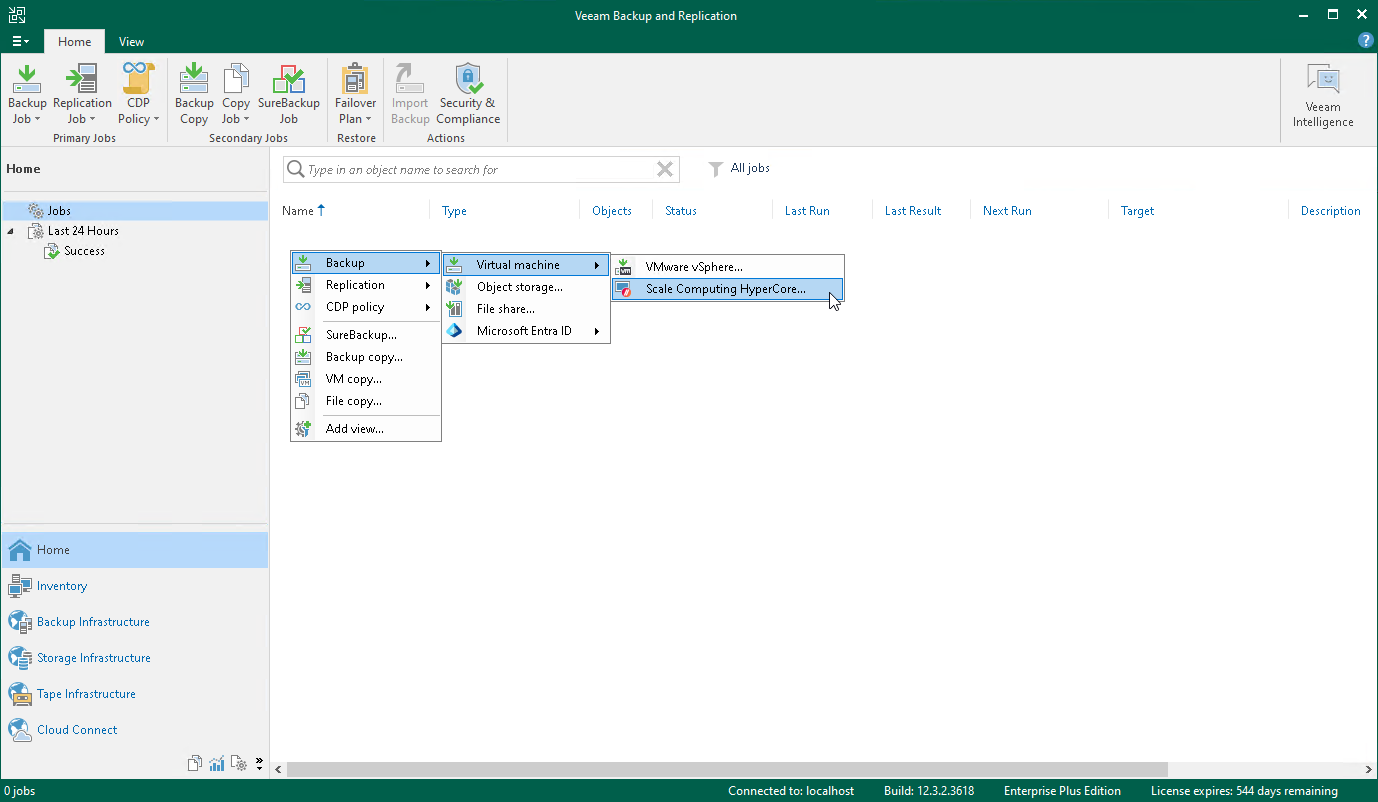
Task: Open the Tape Infrastructure view
Action: pyautogui.click(x=134, y=694)
